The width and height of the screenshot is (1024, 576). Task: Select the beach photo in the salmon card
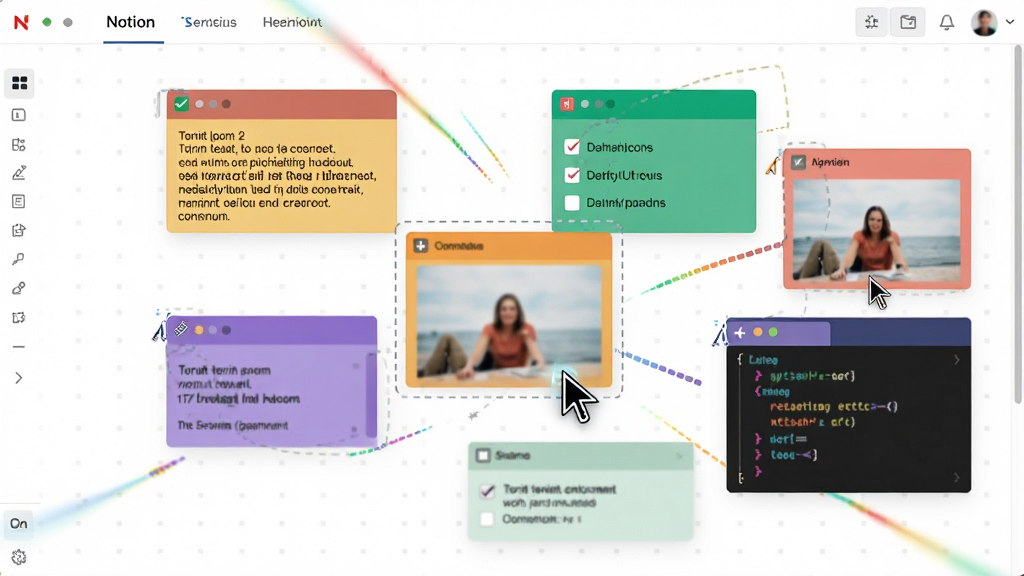pyautogui.click(x=876, y=229)
